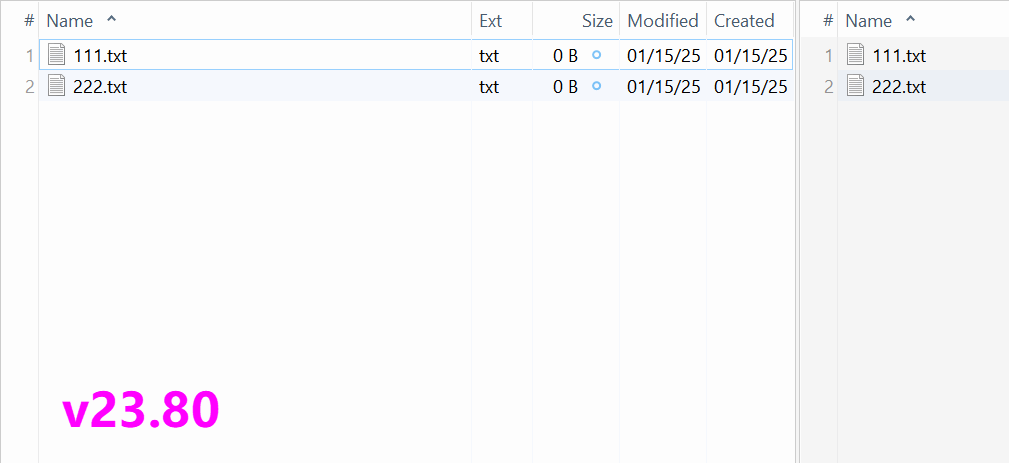Select 111.txt file name in the left pane
The image size is (1009, 463).
tap(100, 56)
